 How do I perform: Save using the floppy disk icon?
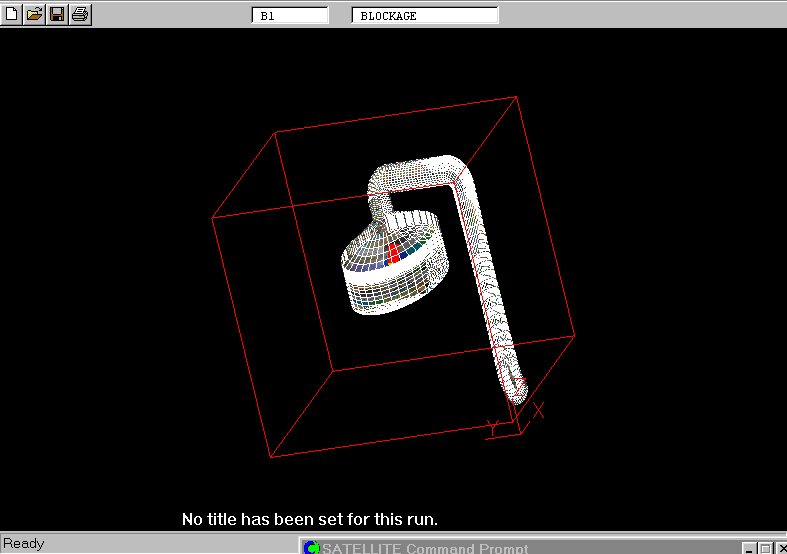click(57, 14)
